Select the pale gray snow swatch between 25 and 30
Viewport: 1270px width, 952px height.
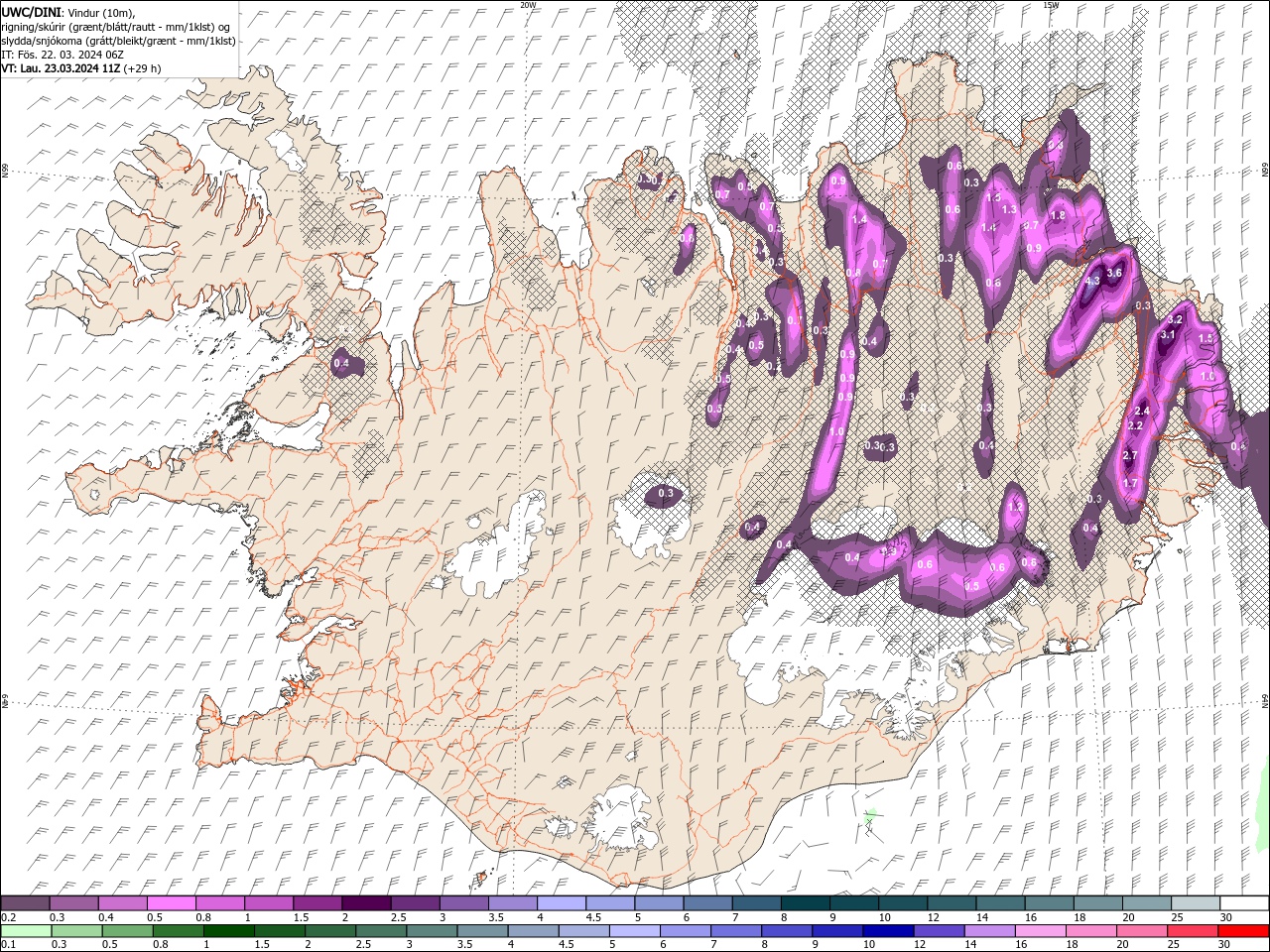click(1195, 903)
